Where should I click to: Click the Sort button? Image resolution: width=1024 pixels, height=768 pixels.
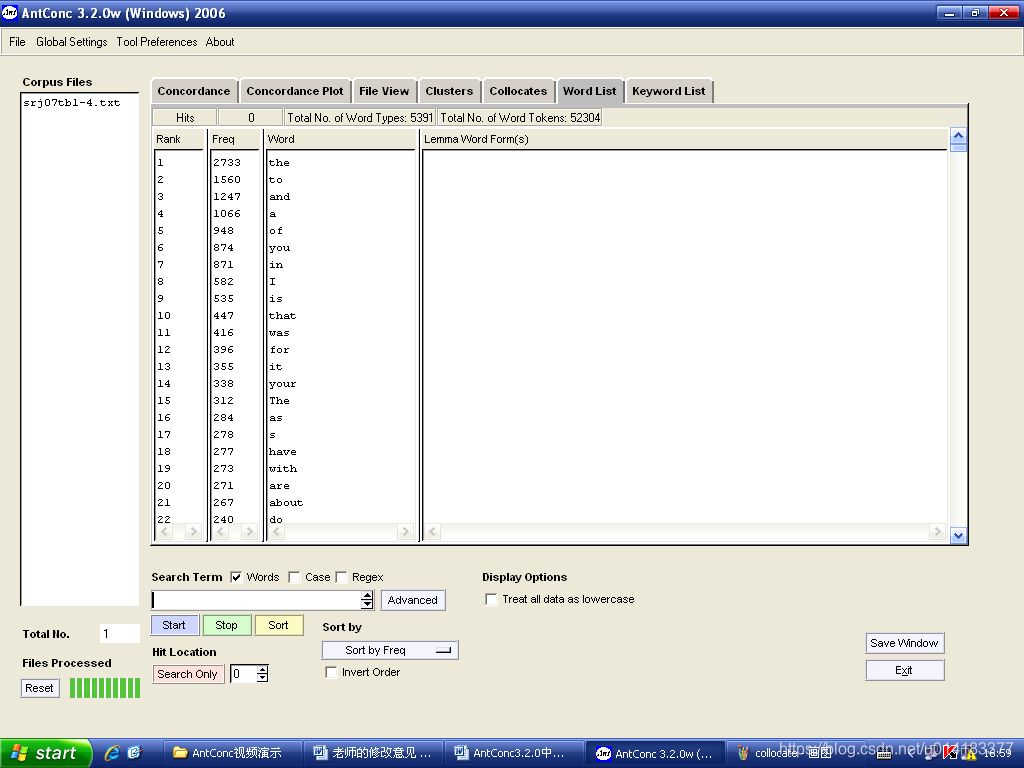[x=279, y=626]
